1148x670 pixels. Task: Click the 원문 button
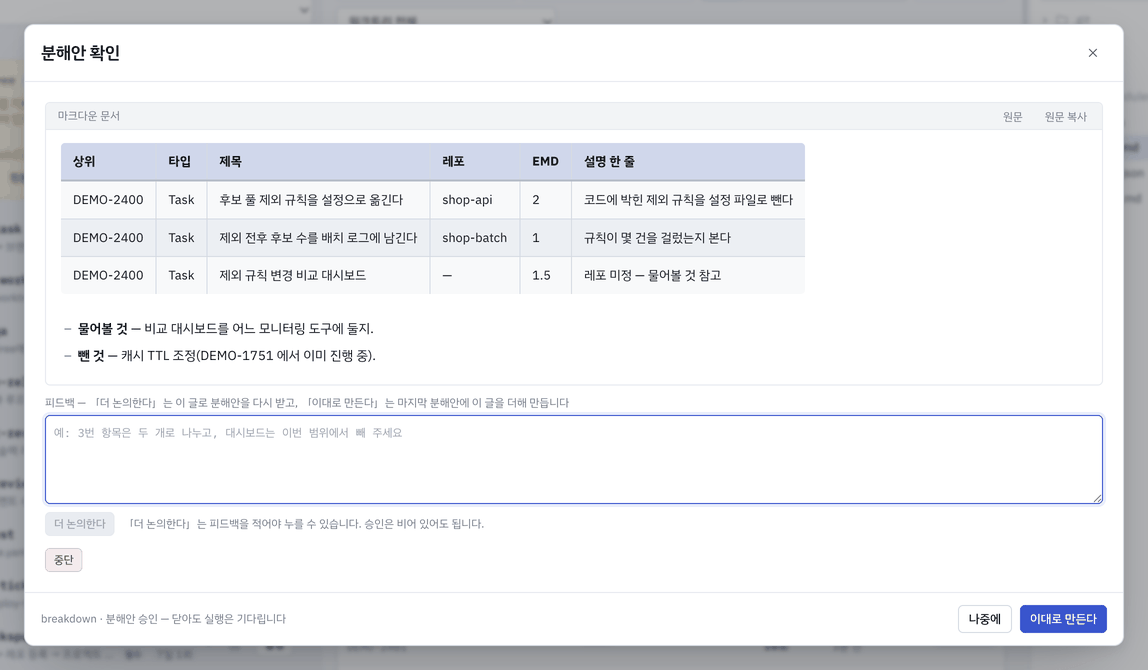[1013, 116]
